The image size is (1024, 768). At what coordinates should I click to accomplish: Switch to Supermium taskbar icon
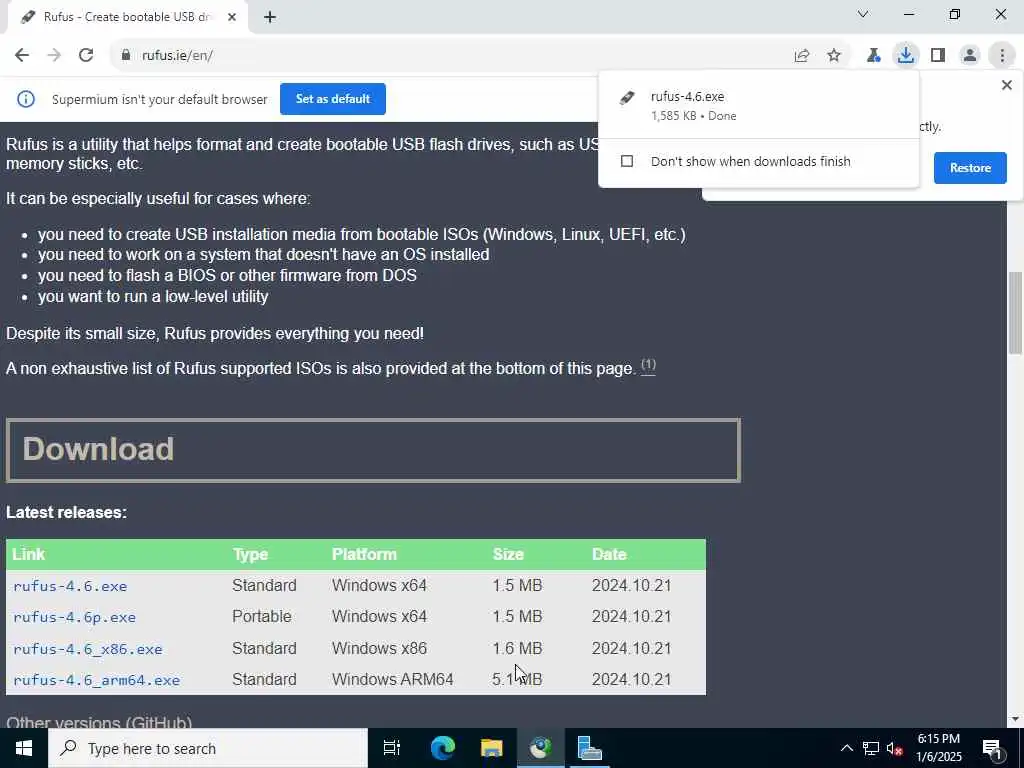tap(541, 748)
